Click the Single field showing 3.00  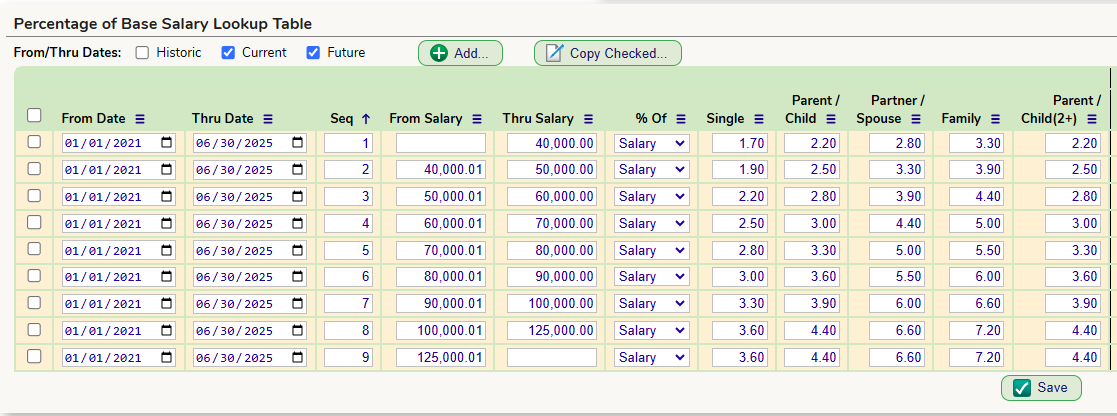click(740, 277)
